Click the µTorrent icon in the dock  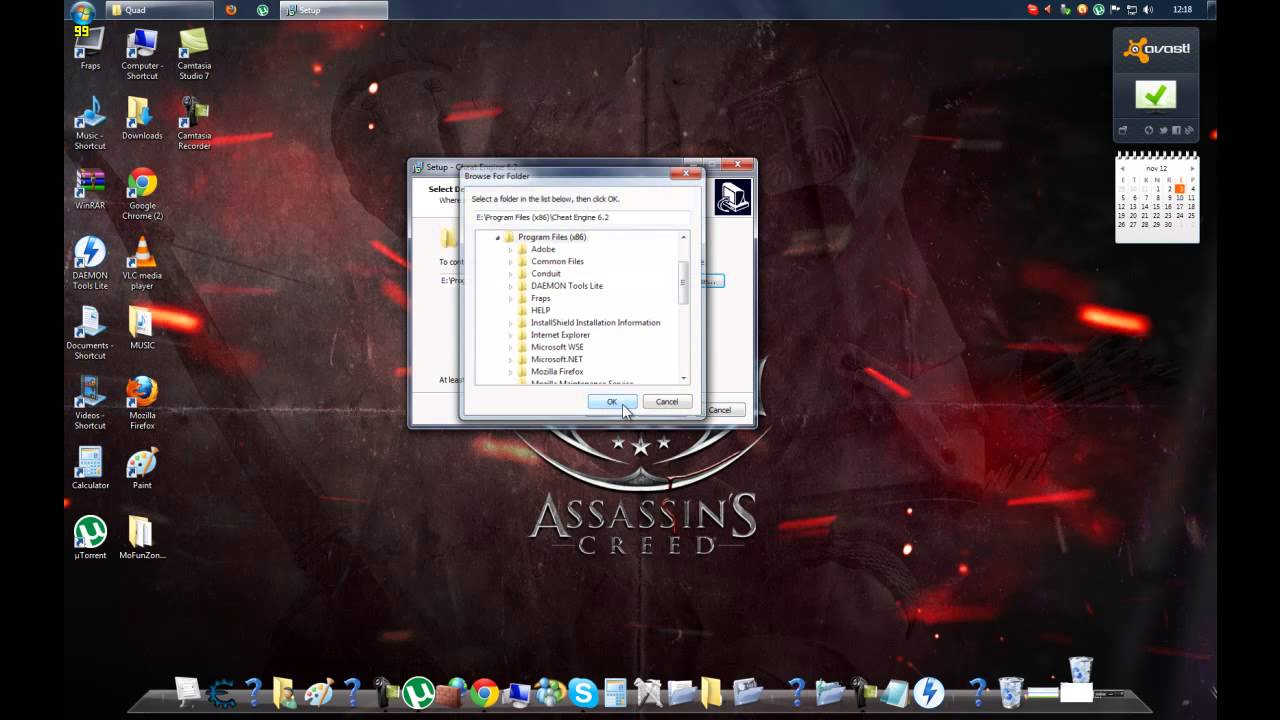coord(417,692)
